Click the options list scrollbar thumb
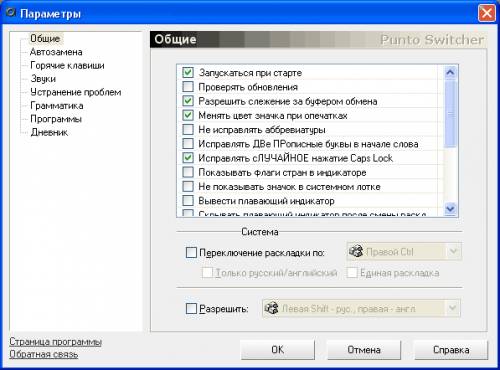500x370 pixels. click(x=450, y=113)
